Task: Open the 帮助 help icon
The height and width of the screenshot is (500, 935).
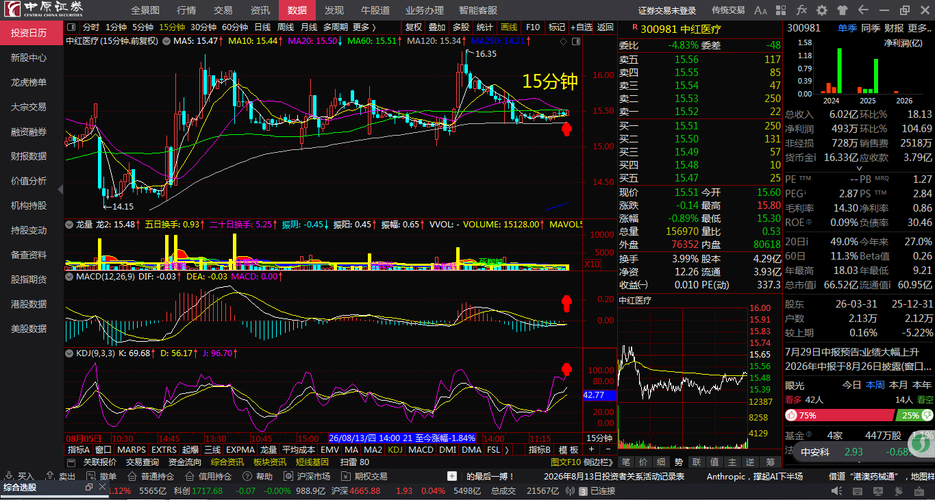Action: pyautogui.click(x=247, y=476)
